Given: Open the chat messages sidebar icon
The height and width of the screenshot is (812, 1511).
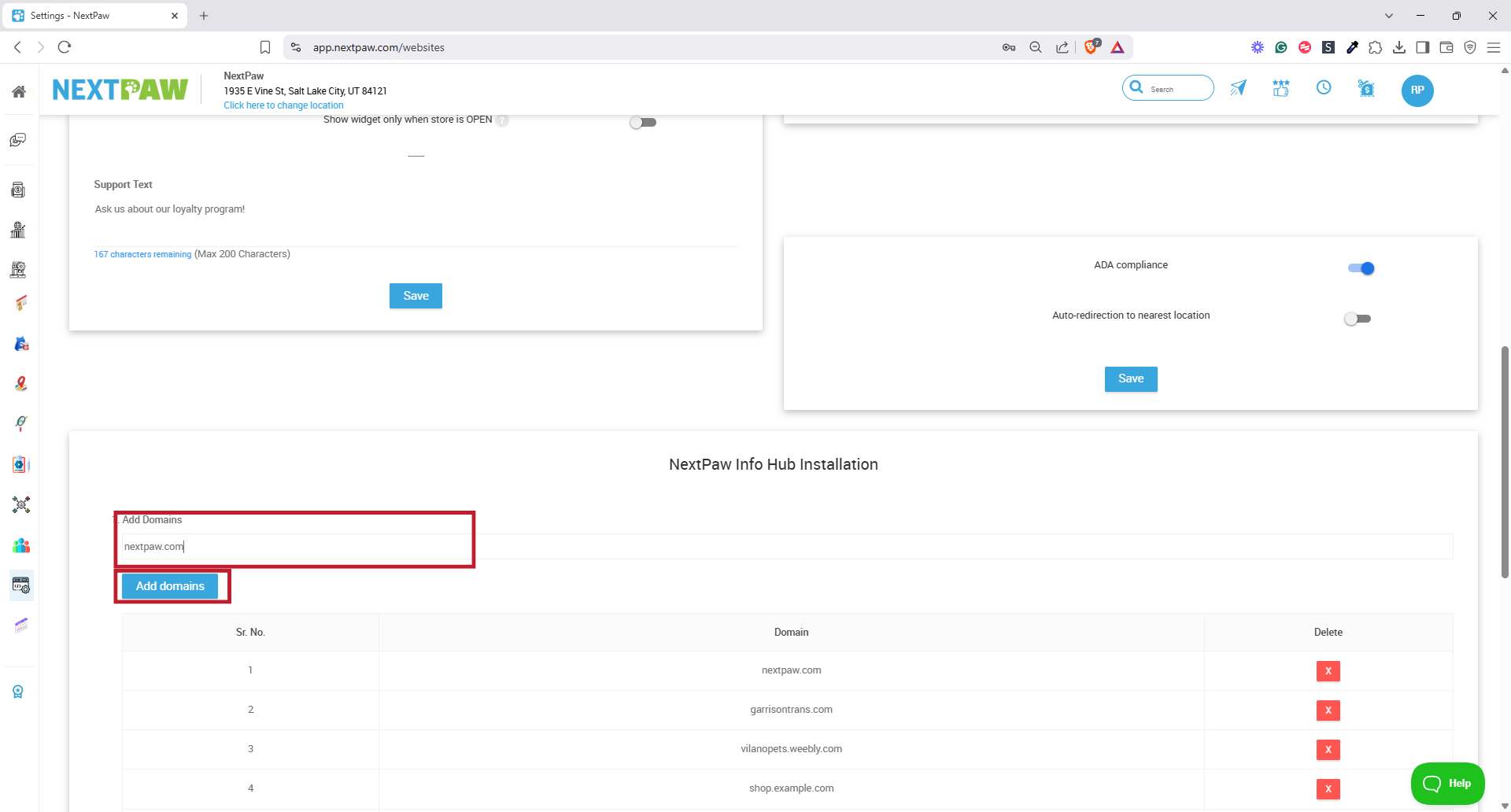Looking at the screenshot, I should coord(18,140).
